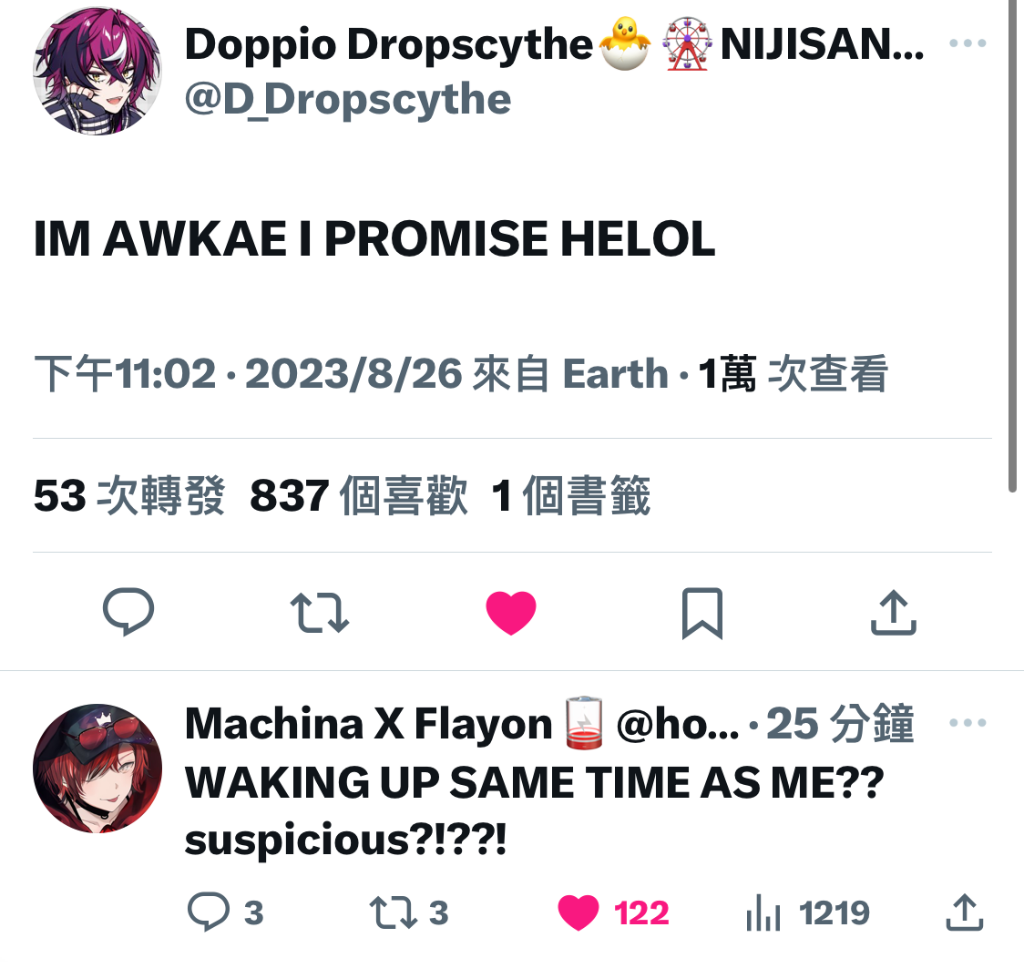View analytics showing 1219 views
This screenshot has width=1024, height=962.
807,912
